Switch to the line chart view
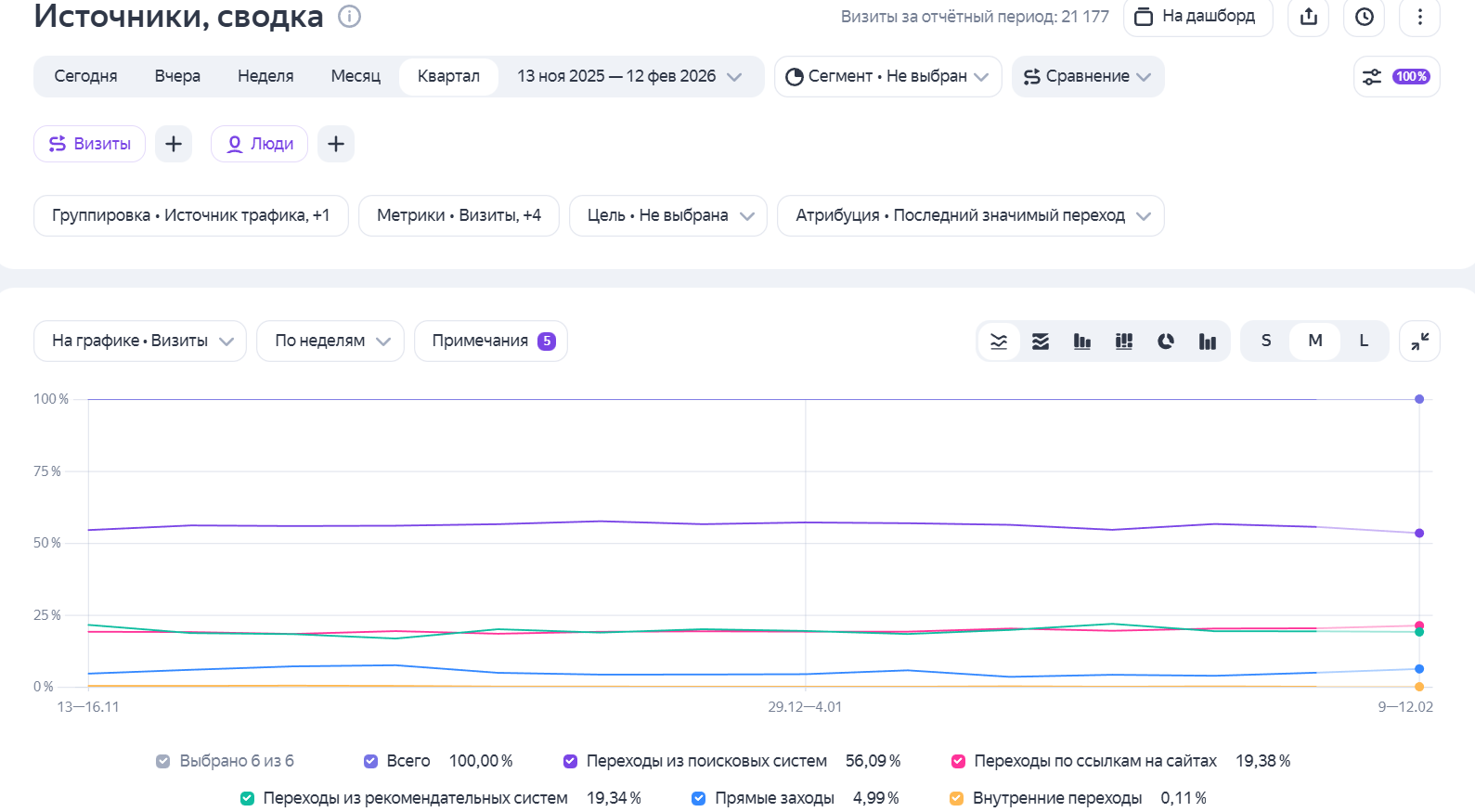The height and width of the screenshot is (812, 1475). (999, 342)
